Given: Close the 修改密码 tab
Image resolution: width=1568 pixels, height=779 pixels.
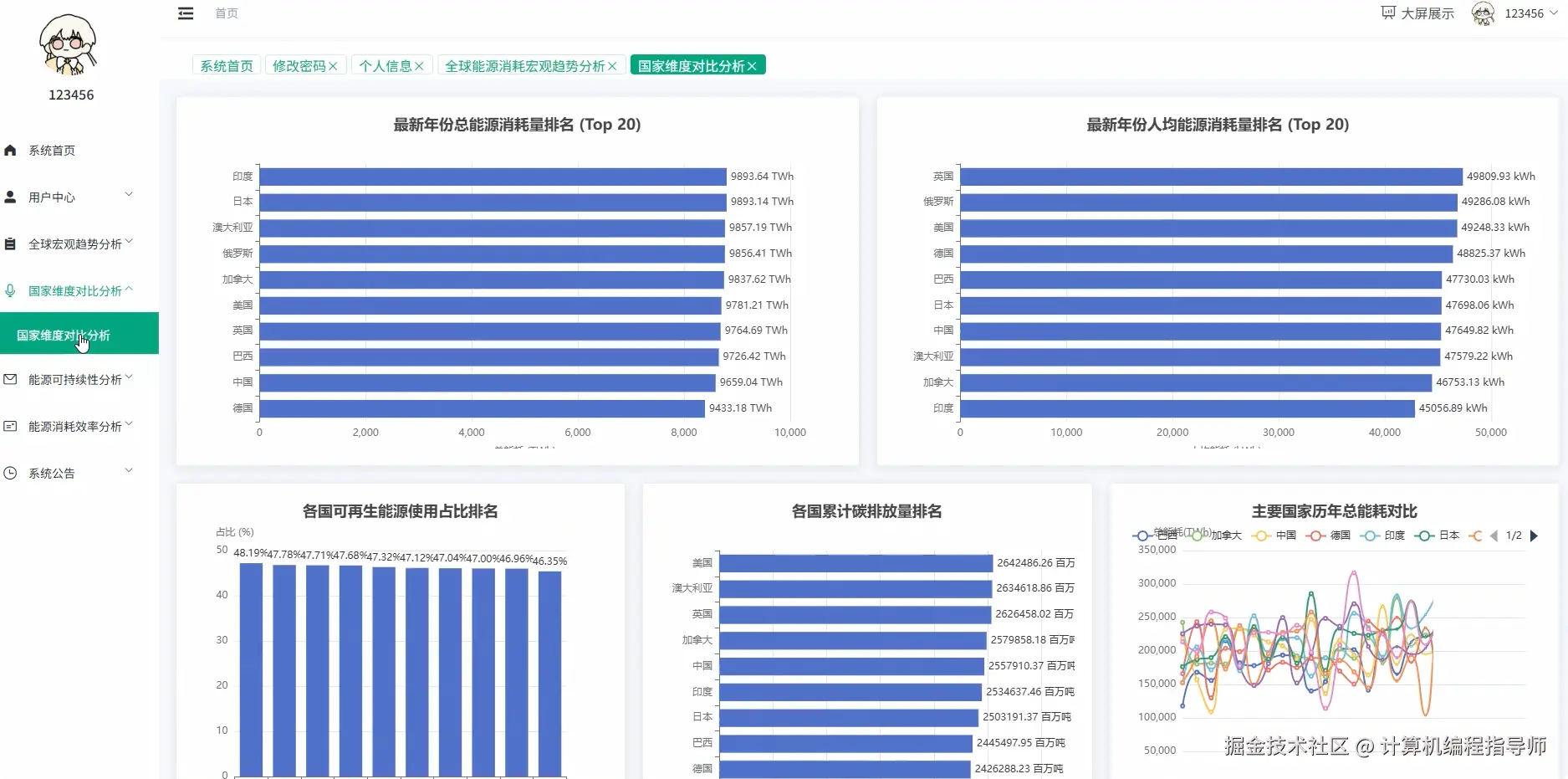Looking at the screenshot, I should (x=334, y=65).
